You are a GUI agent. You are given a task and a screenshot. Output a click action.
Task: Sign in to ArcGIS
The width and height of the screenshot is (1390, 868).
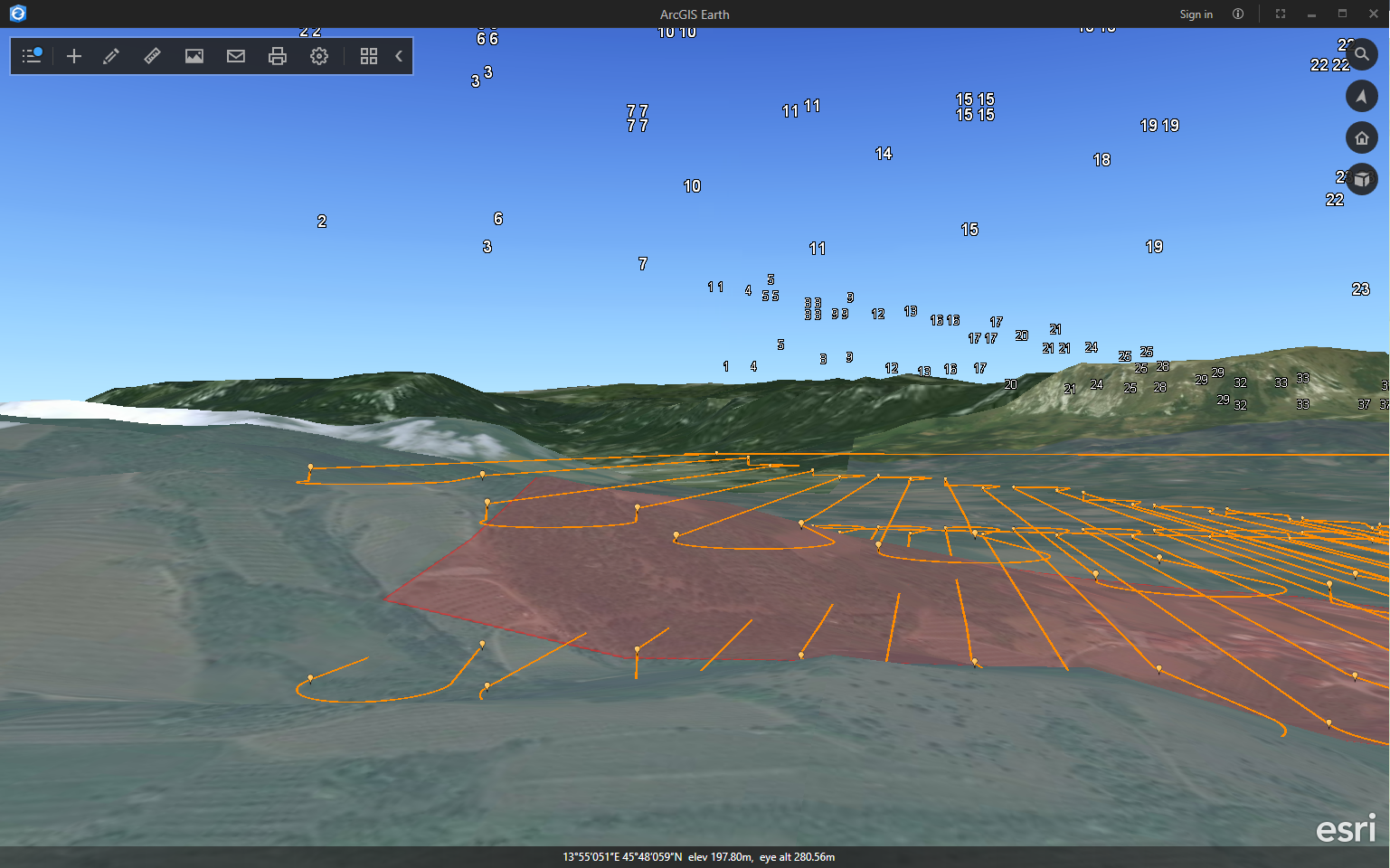[1196, 14]
